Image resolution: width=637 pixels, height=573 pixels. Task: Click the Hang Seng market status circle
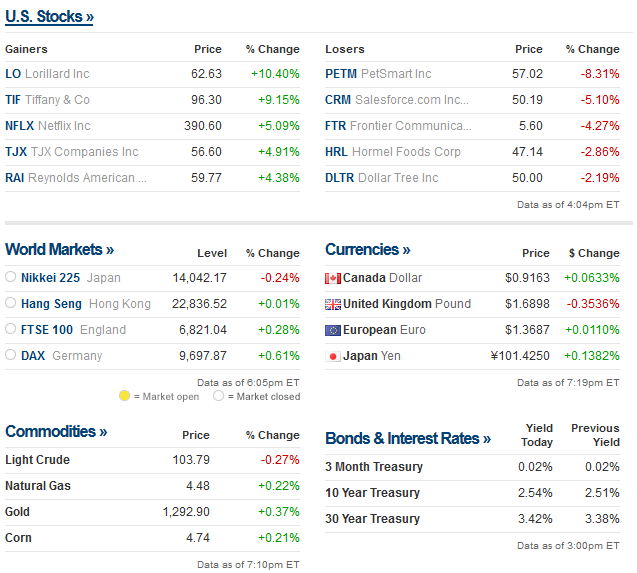(11, 303)
